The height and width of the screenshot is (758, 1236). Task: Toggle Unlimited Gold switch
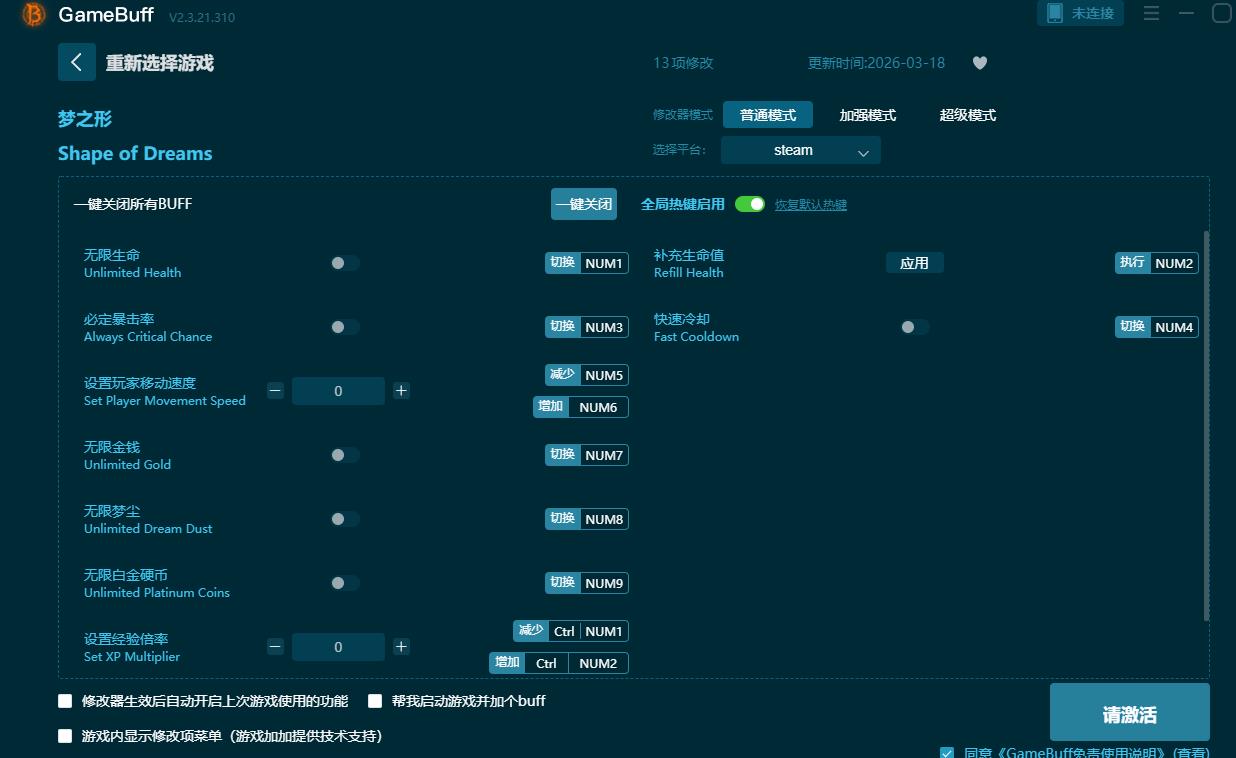coord(345,455)
